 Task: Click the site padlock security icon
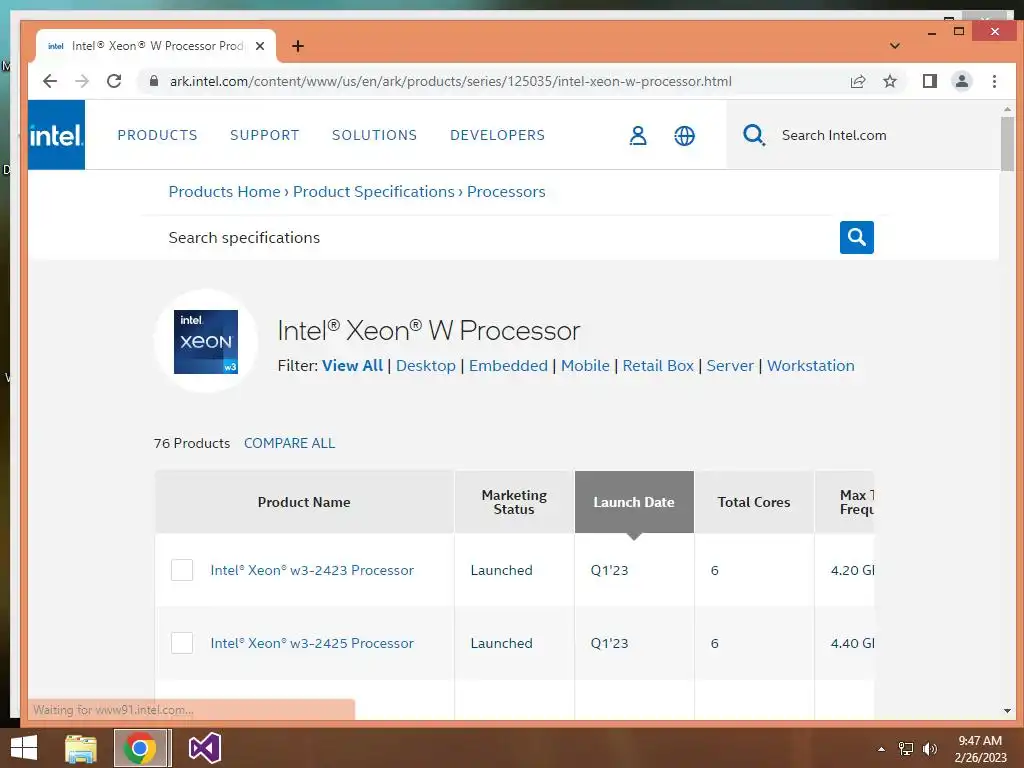click(x=153, y=81)
